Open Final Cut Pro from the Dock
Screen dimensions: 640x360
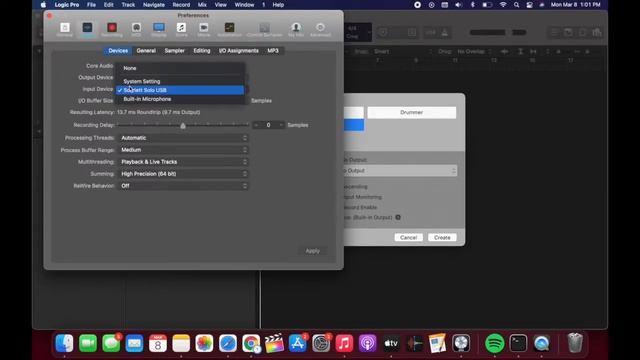[x=274, y=343]
